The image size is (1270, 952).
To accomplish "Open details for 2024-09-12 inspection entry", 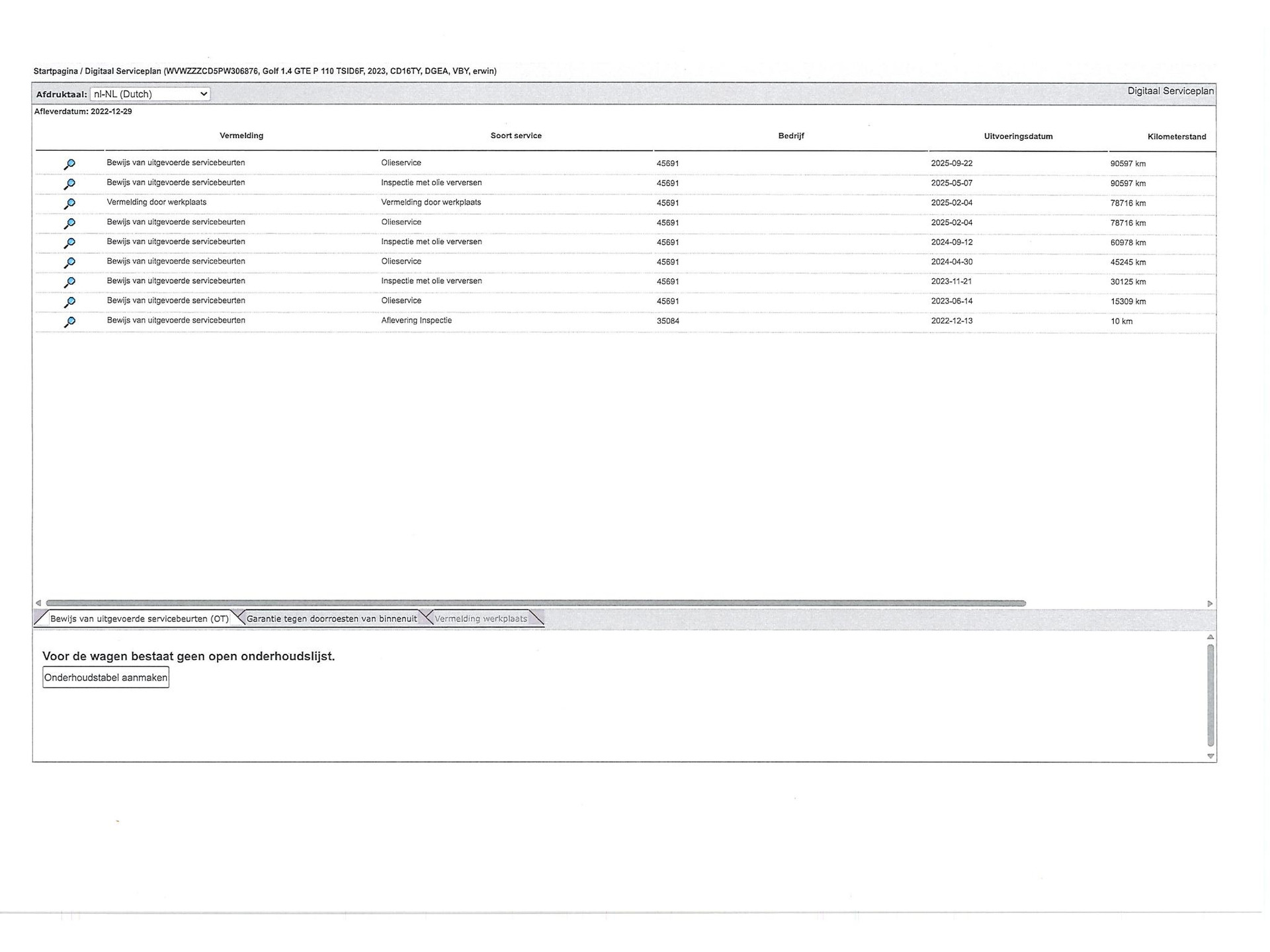I will [x=69, y=243].
